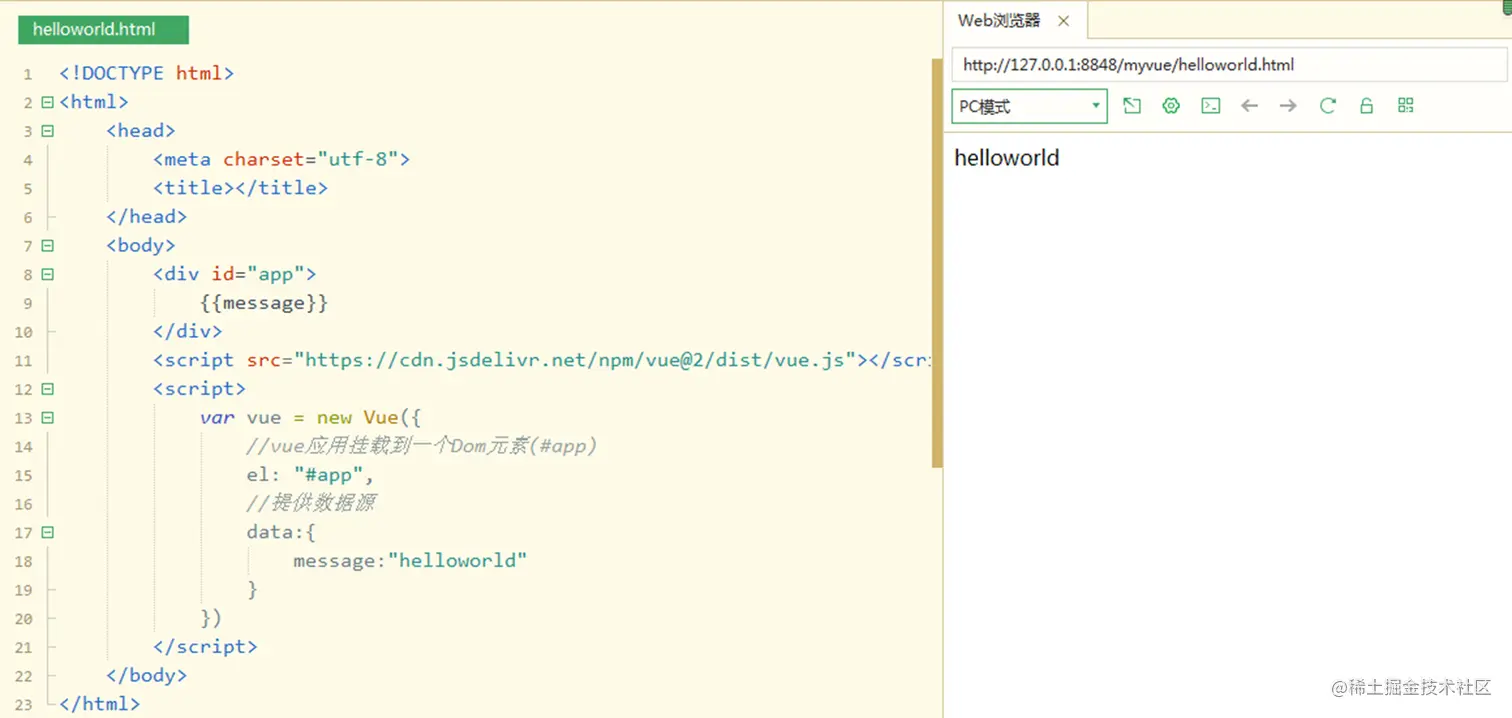Collapse the div app block at line 8

tap(47, 274)
